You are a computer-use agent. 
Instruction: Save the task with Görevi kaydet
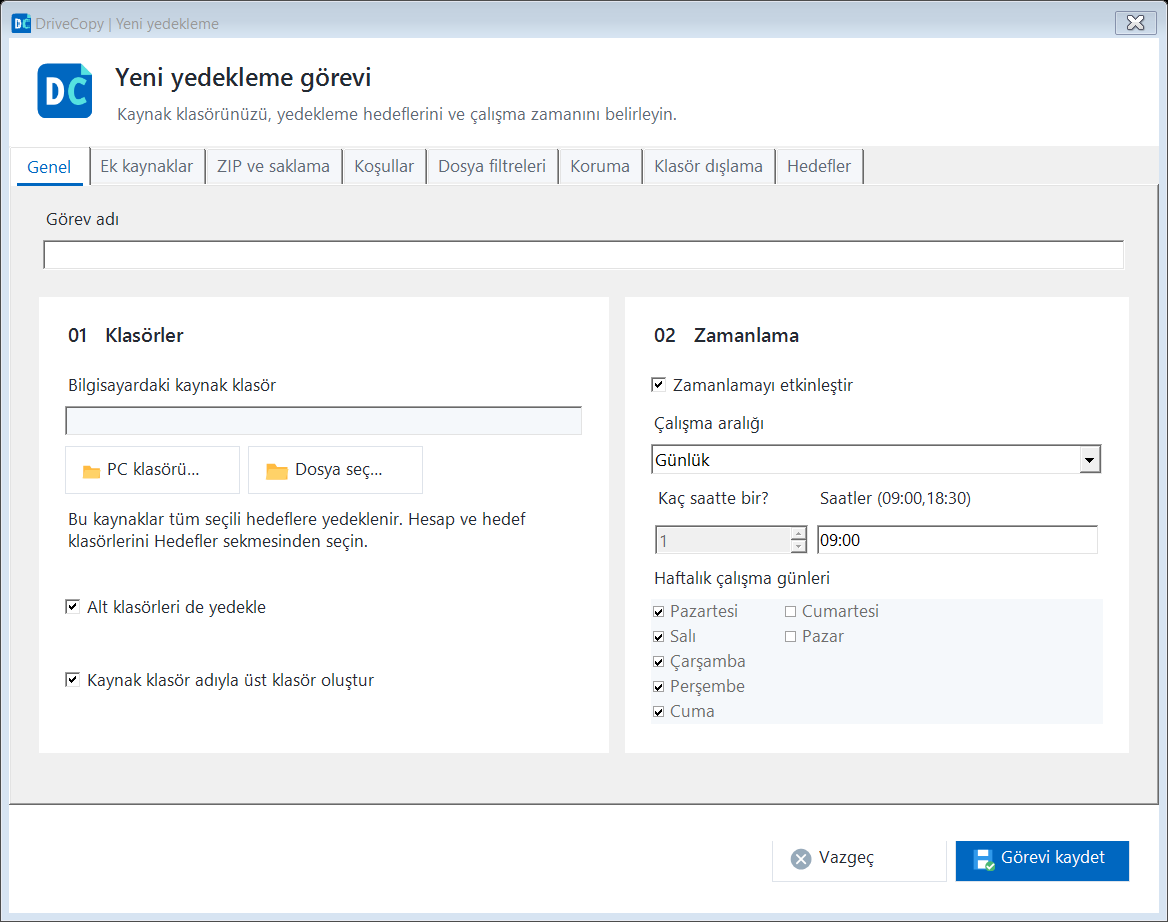coord(1042,860)
